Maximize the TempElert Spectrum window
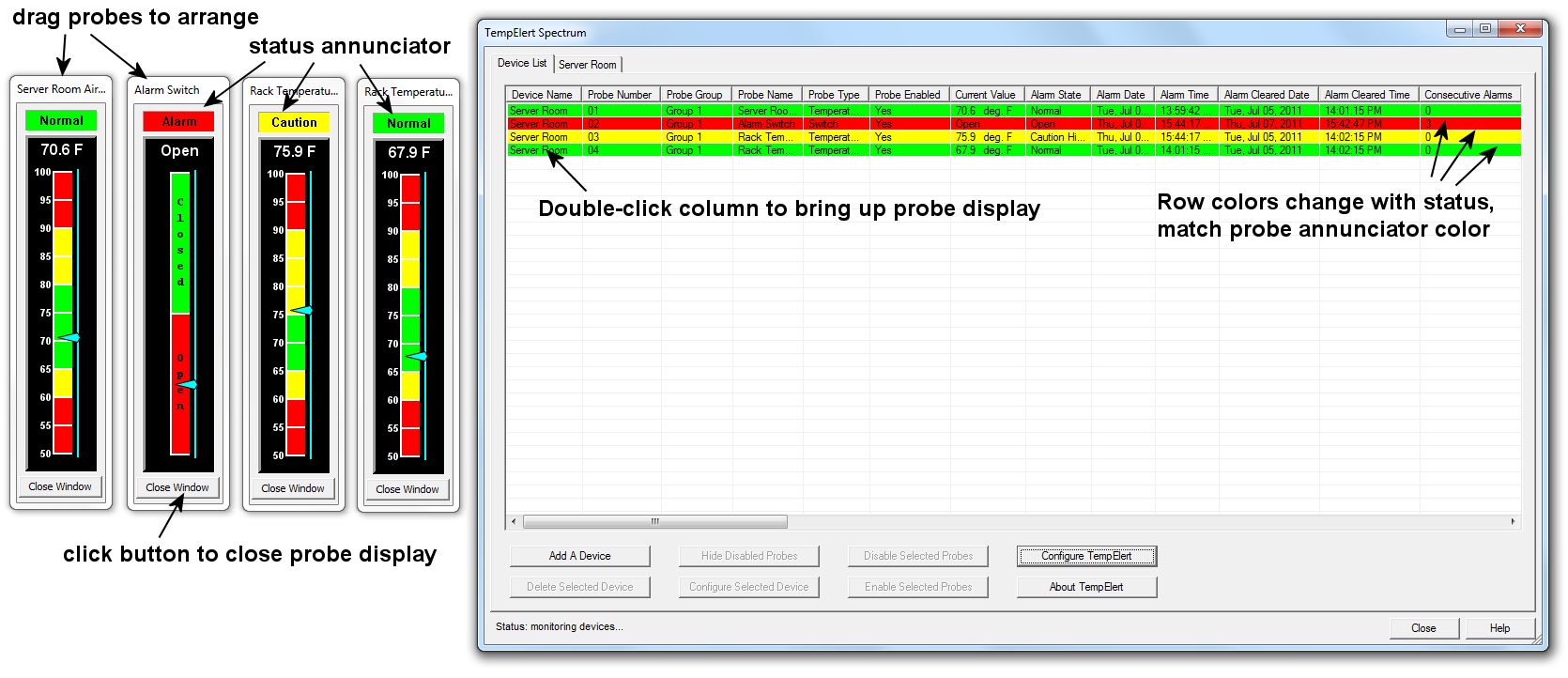Image resolution: width=1568 pixels, height=678 pixels. point(1485,29)
